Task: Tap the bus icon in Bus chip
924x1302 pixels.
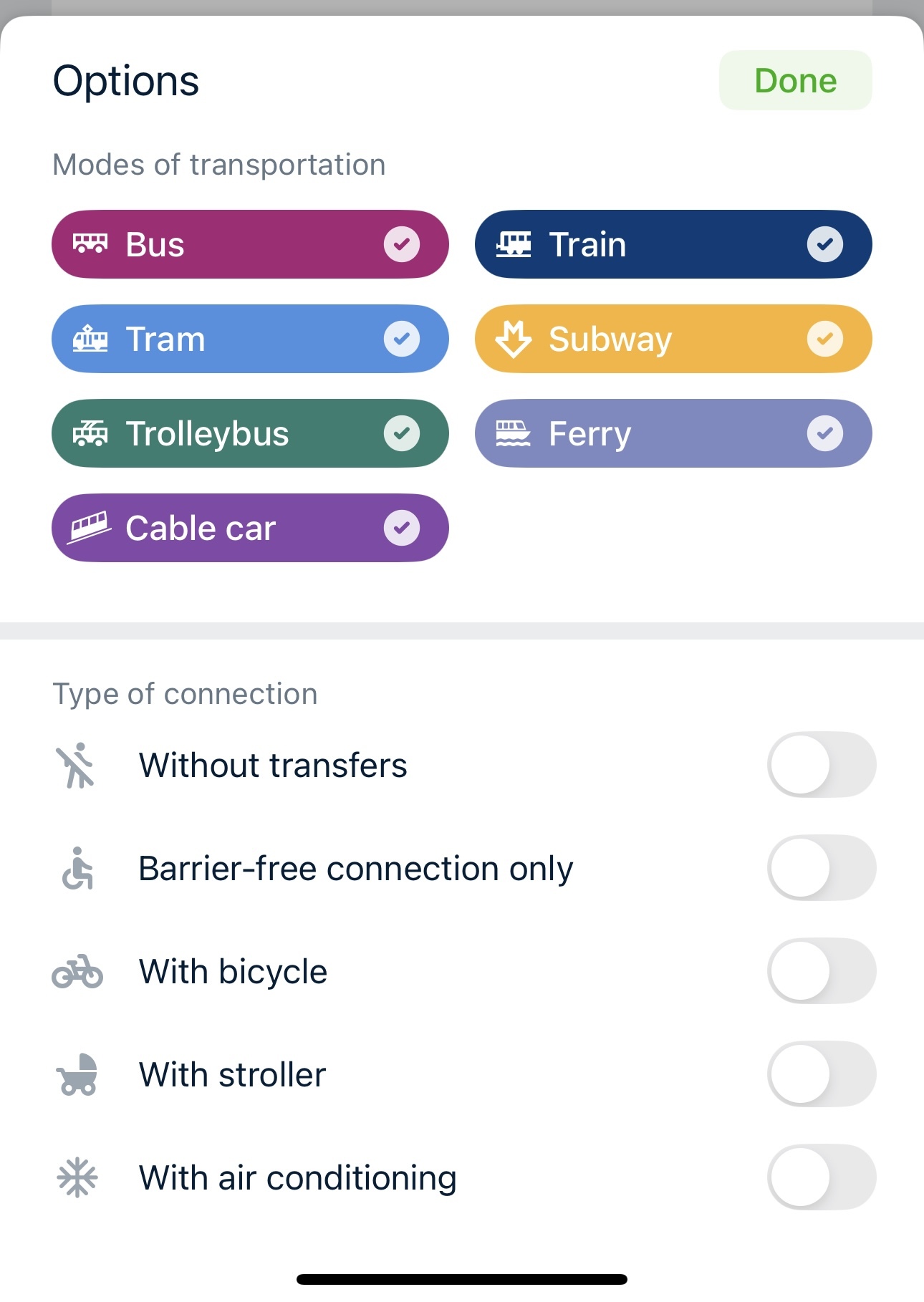Action: tap(90, 244)
